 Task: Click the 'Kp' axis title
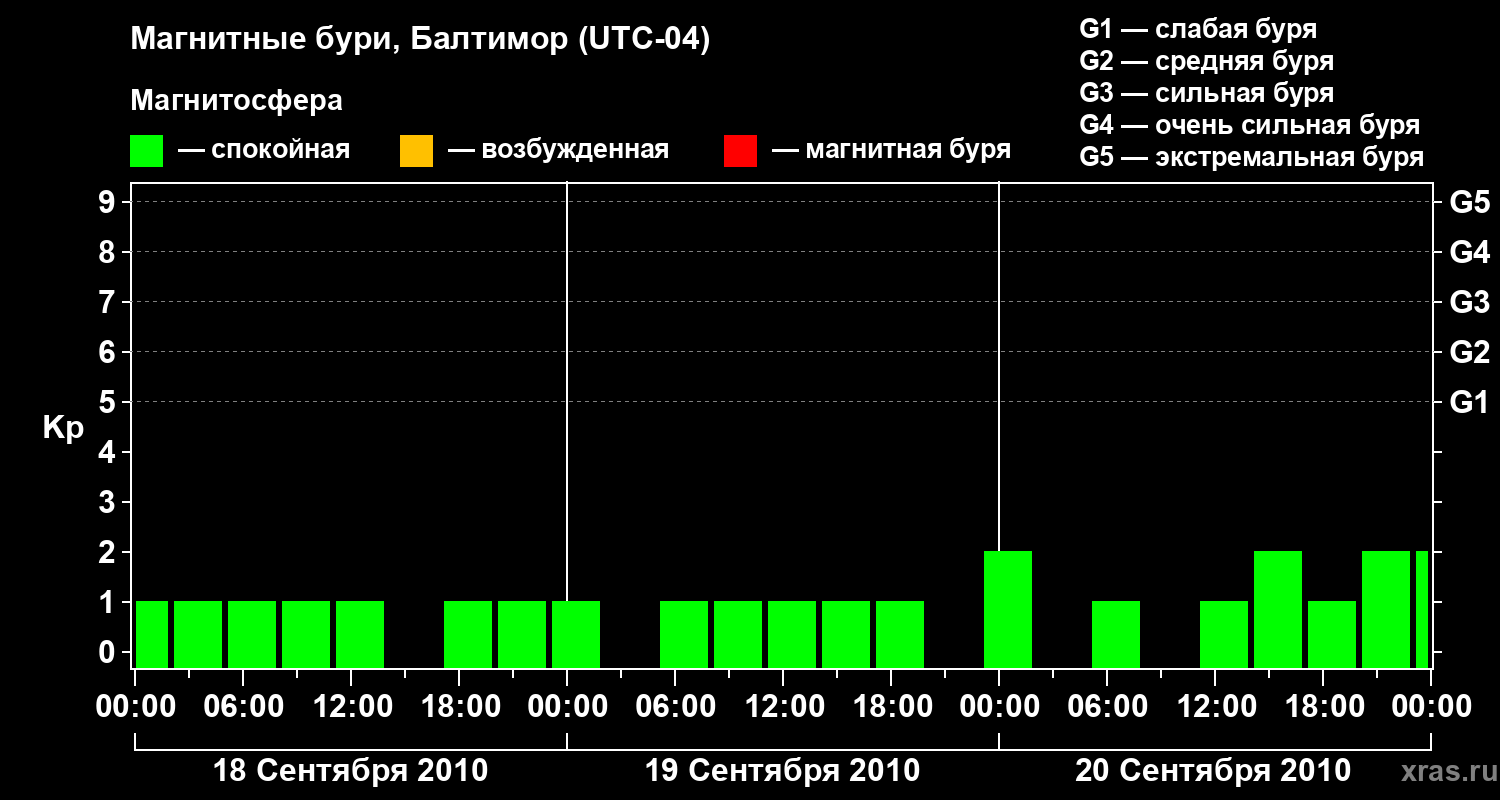coord(63,428)
